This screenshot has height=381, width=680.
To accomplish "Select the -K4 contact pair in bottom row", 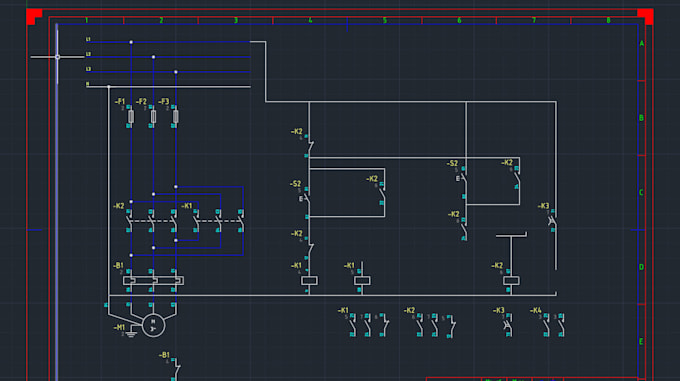I will (554, 326).
